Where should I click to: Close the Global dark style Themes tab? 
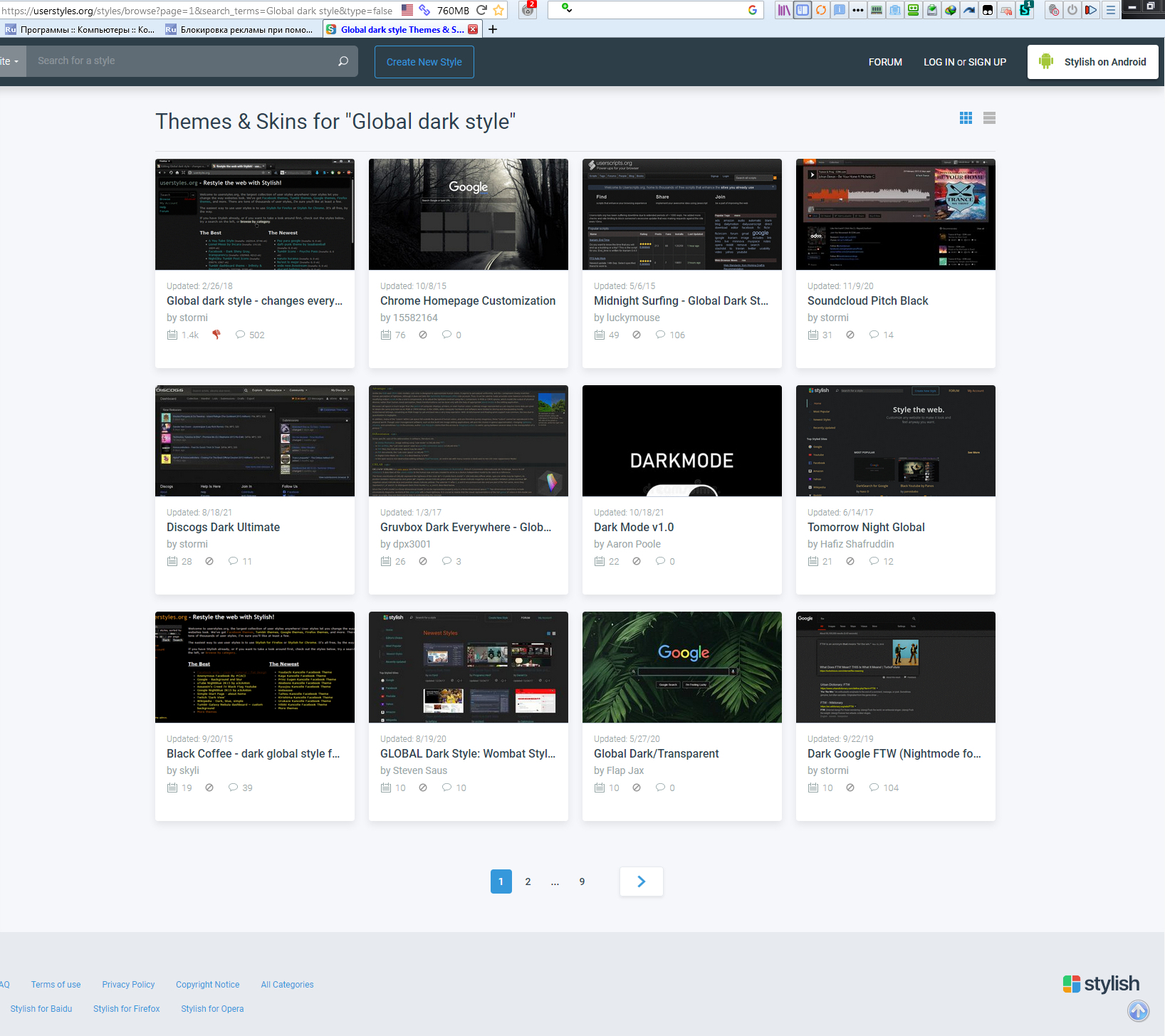tap(473, 29)
